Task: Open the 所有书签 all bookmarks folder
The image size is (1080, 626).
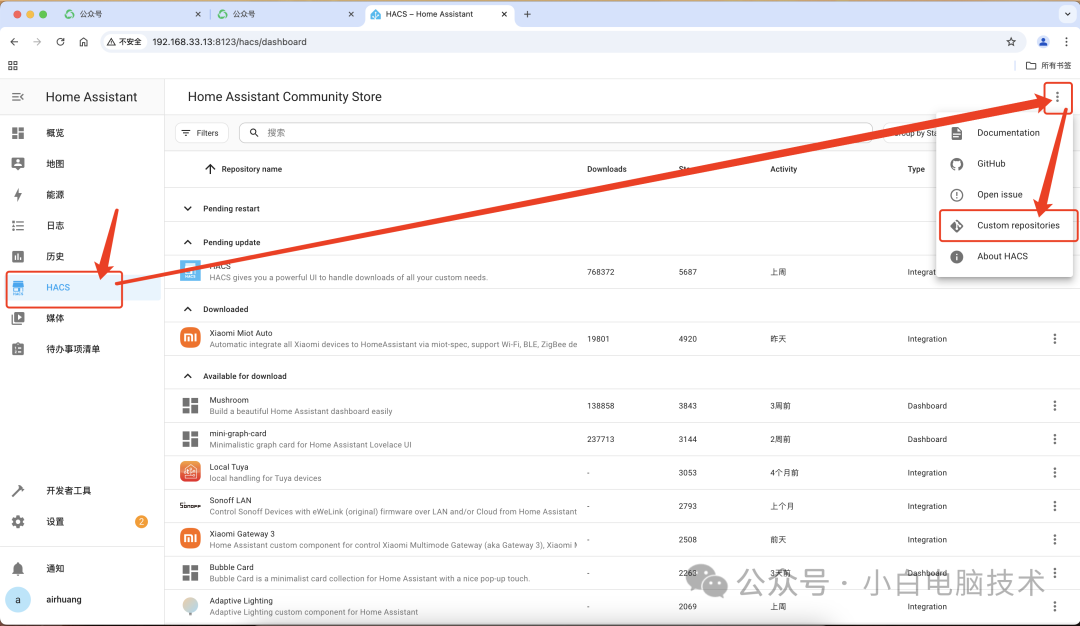Action: (x=1048, y=65)
